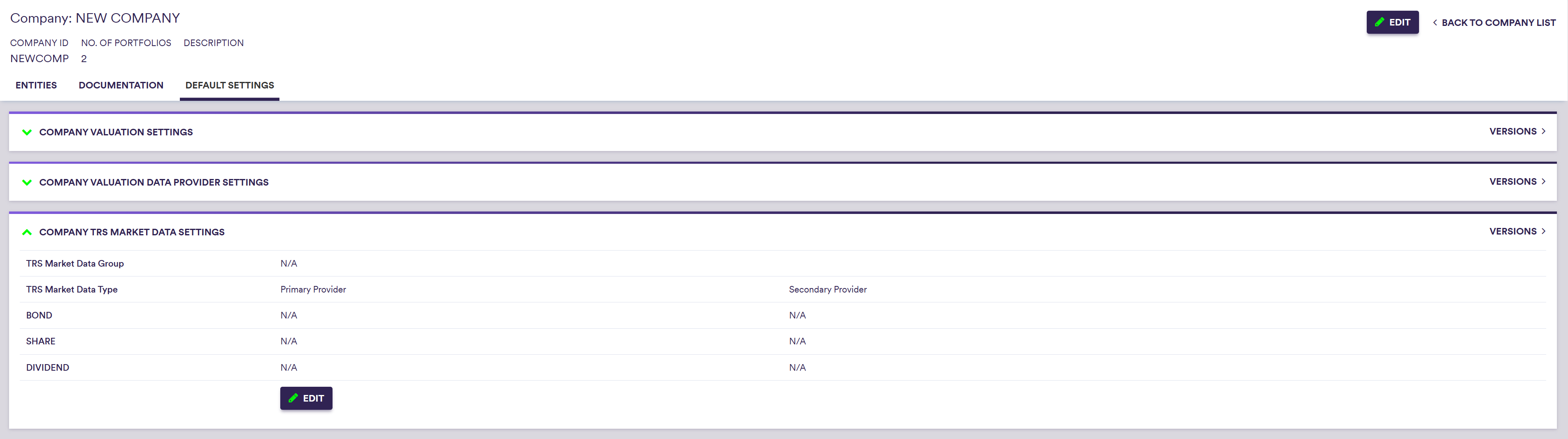Click the pencil icon on top Edit button
This screenshot has height=439, width=1568.
(x=1379, y=23)
